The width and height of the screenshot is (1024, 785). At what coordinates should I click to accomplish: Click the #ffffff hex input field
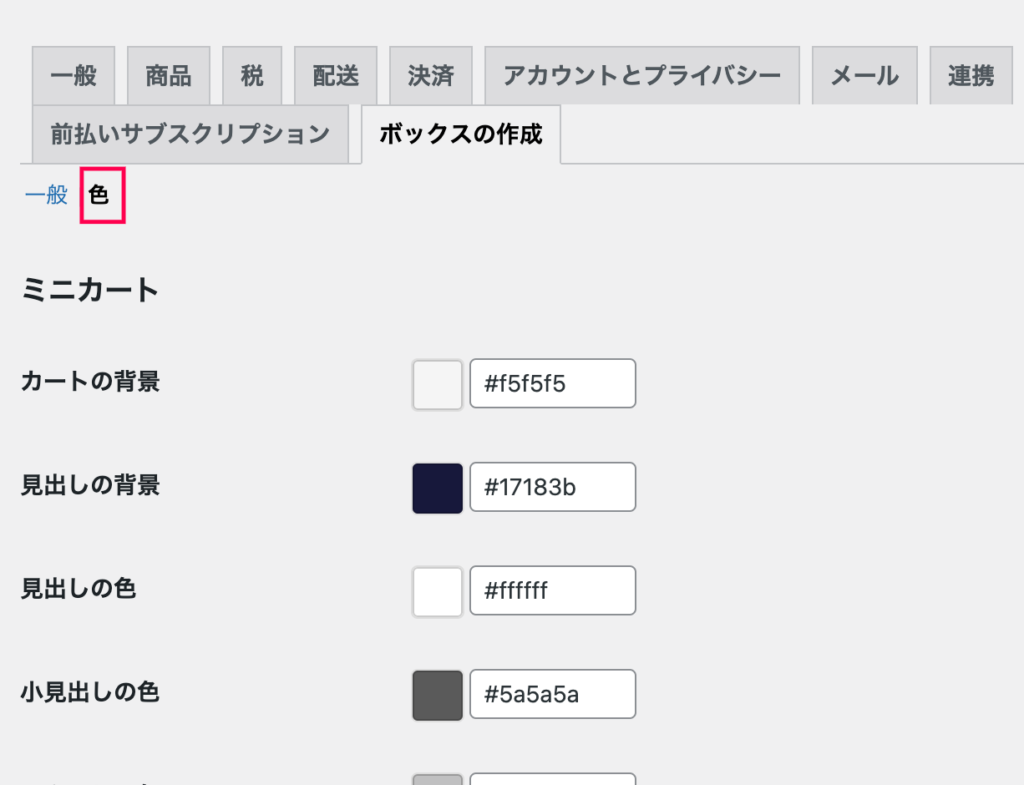click(x=552, y=590)
